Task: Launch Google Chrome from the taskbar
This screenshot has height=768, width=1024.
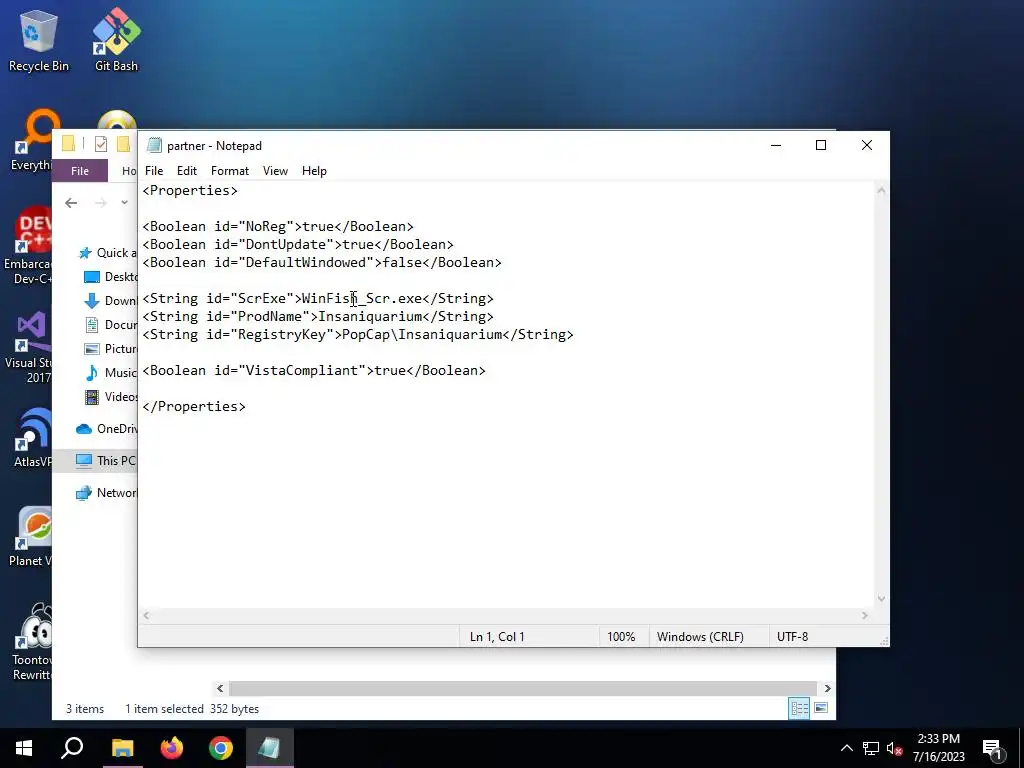Action: pyautogui.click(x=221, y=748)
